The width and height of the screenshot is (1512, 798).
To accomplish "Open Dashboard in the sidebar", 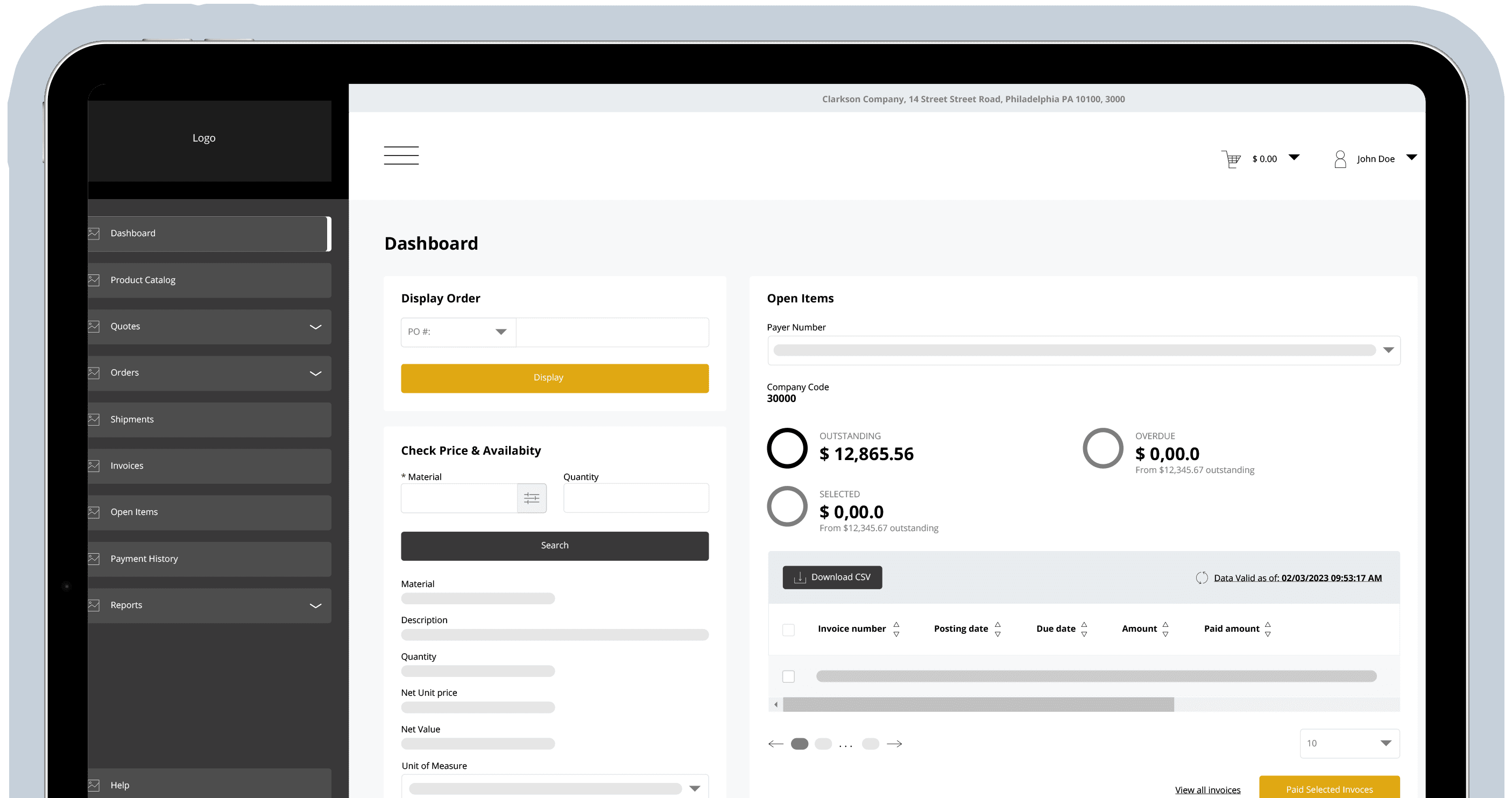I will (x=209, y=234).
